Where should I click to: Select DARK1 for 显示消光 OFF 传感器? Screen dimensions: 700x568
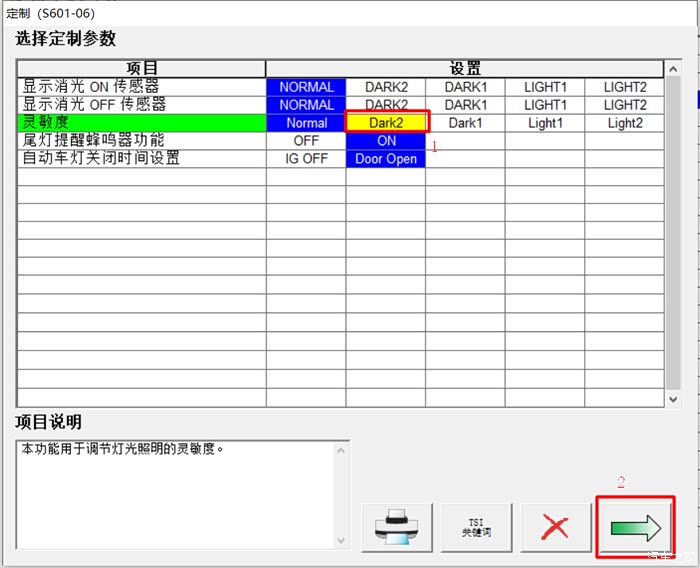pyautogui.click(x=465, y=105)
